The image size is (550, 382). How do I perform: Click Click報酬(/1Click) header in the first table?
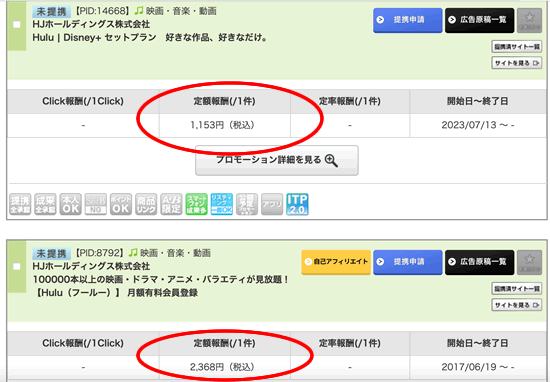pos(83,101)
